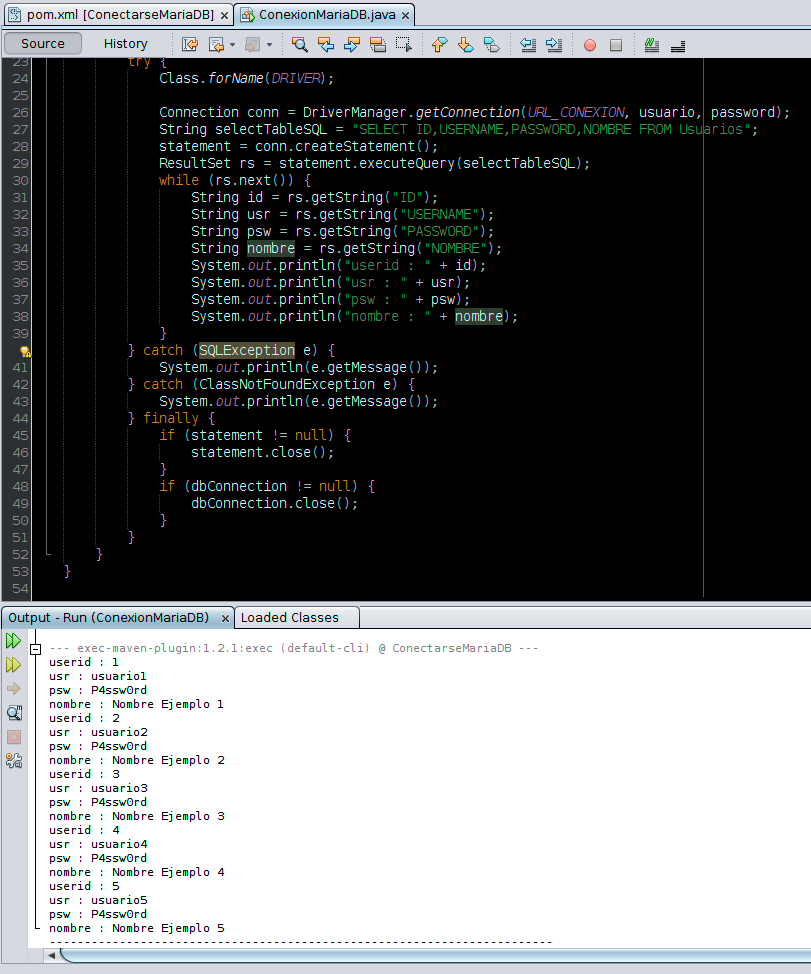Collapse the Maven exec output block

(x=36, y=648)
